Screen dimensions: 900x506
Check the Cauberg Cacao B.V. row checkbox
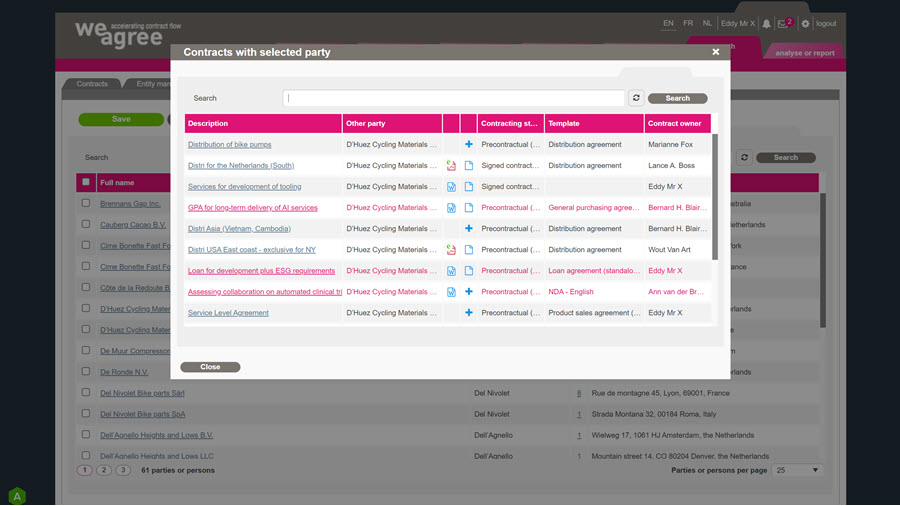click(x=86, y=224)
